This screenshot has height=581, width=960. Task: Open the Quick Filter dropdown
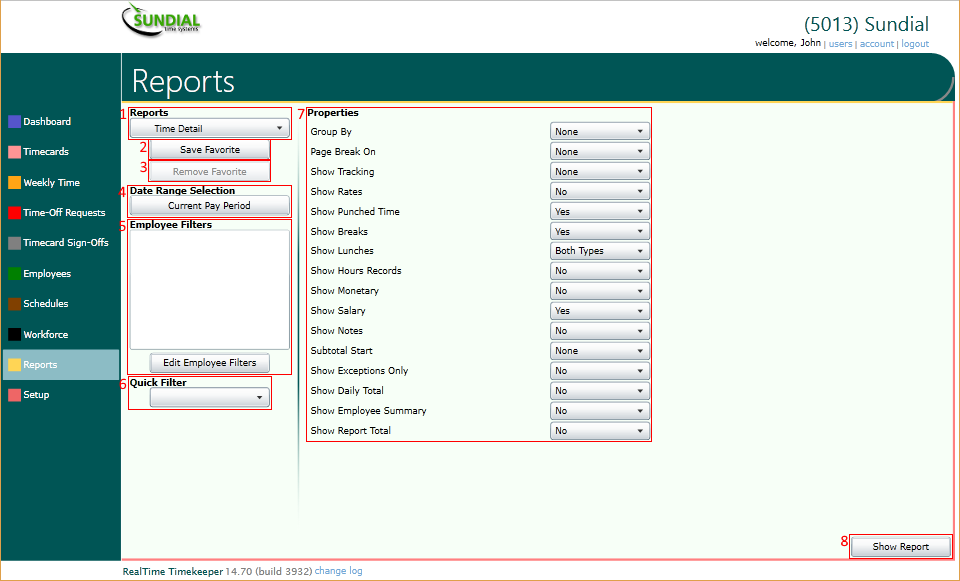[209, 398]
